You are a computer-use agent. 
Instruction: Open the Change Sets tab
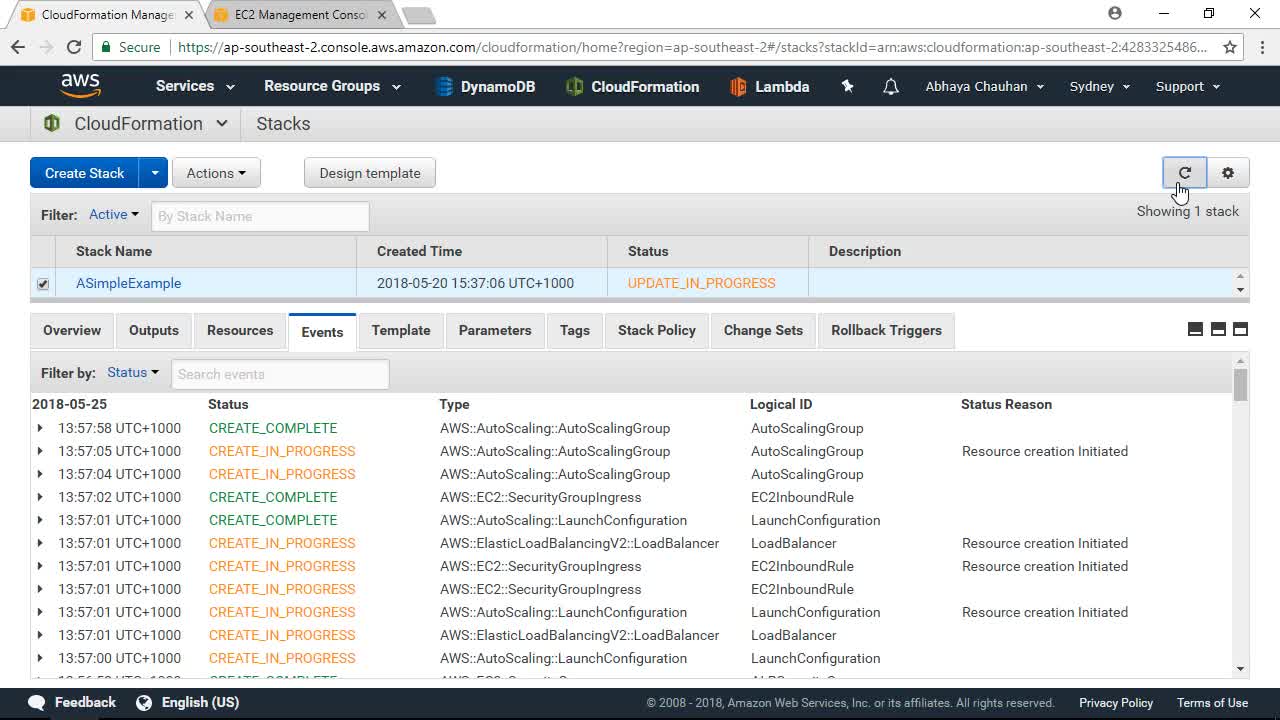[x=763, y=330]
